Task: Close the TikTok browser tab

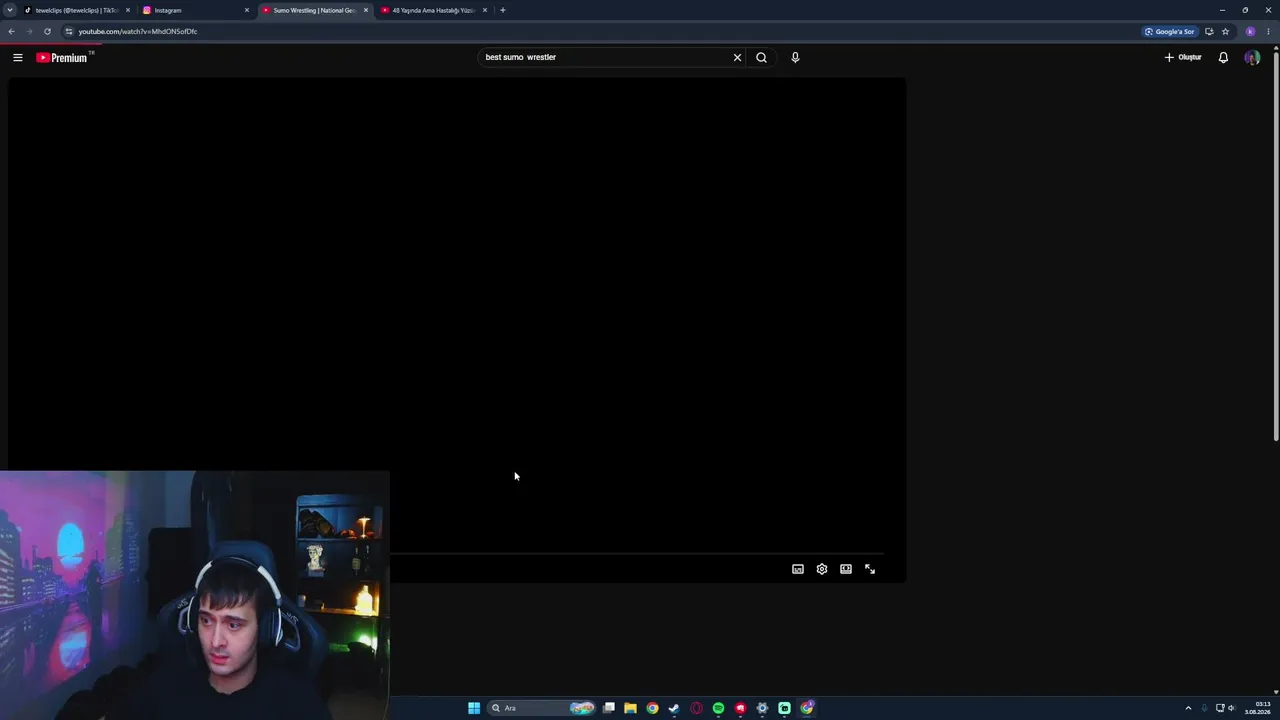Action: pyautogui.click(x=128, y=10)
